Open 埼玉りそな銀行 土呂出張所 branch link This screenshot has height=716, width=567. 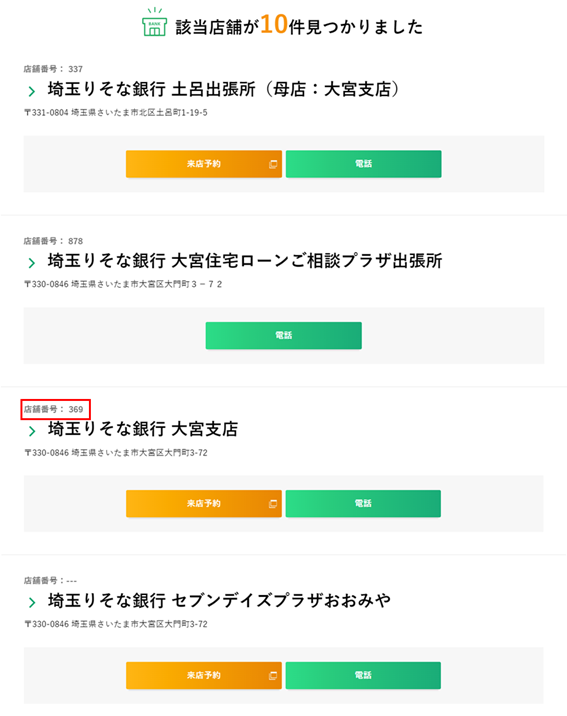pos(223,90)
